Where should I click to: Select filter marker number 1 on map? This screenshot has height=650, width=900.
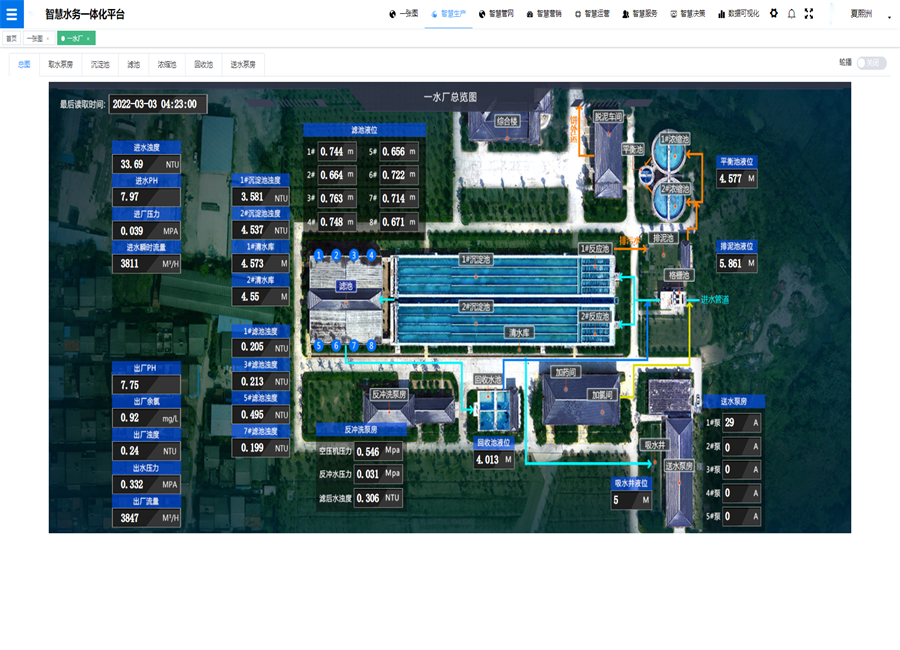319,255
